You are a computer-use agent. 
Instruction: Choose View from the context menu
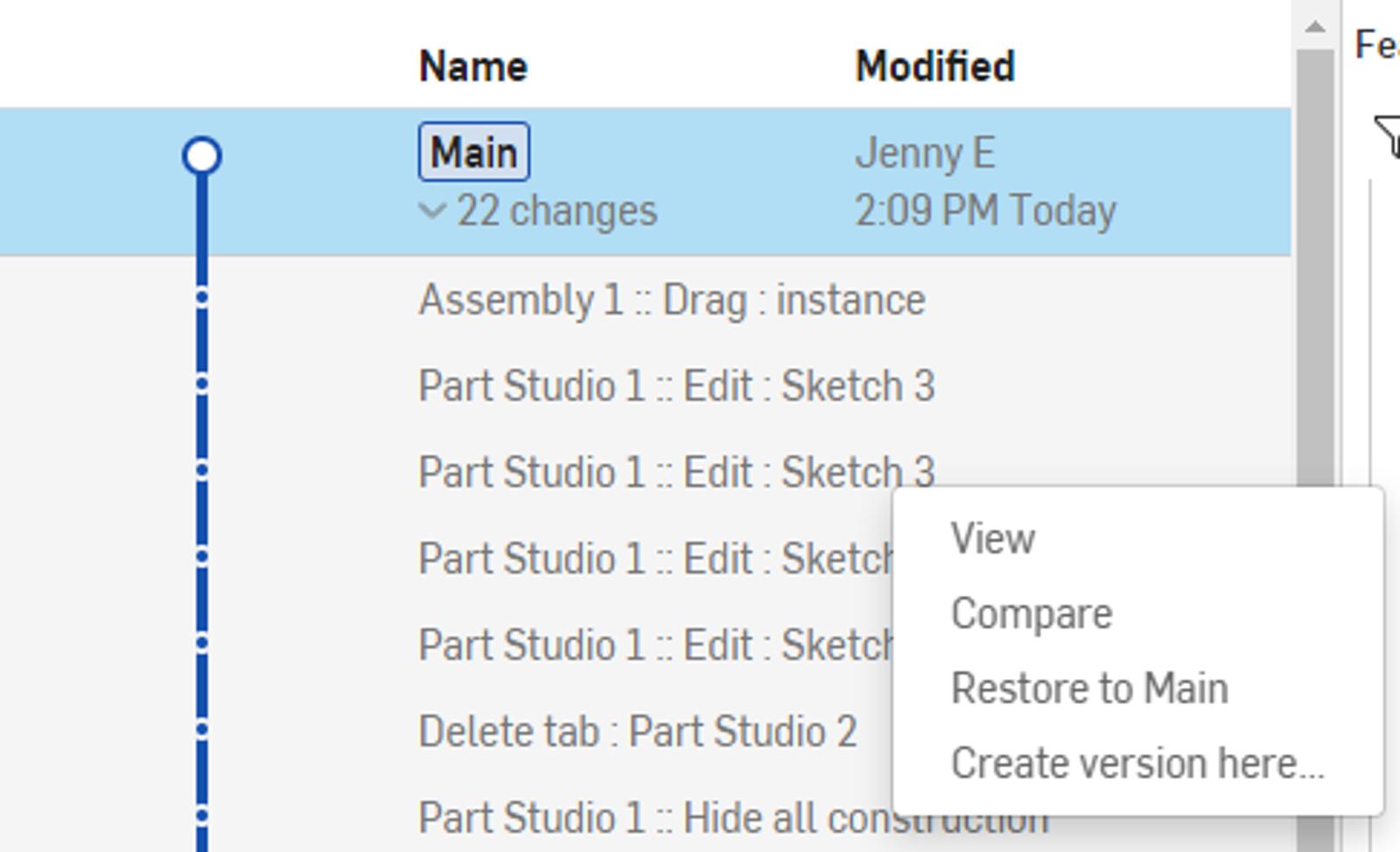[x=992, y=538]
